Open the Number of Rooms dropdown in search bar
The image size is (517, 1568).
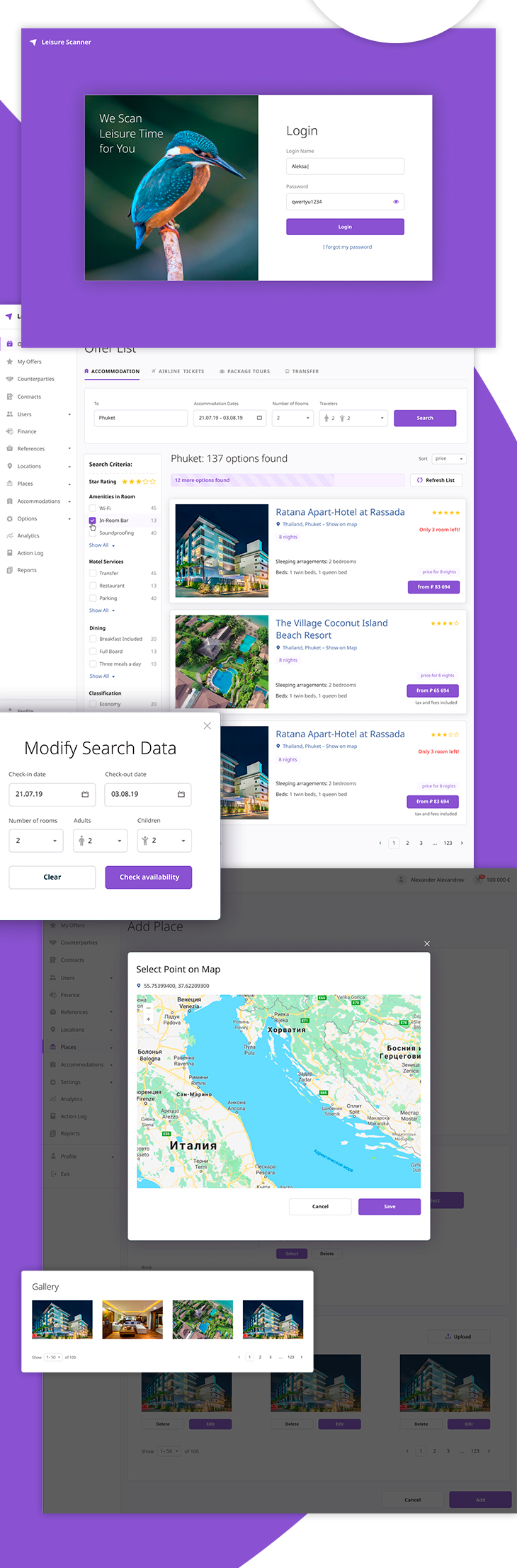pos(293,418)
